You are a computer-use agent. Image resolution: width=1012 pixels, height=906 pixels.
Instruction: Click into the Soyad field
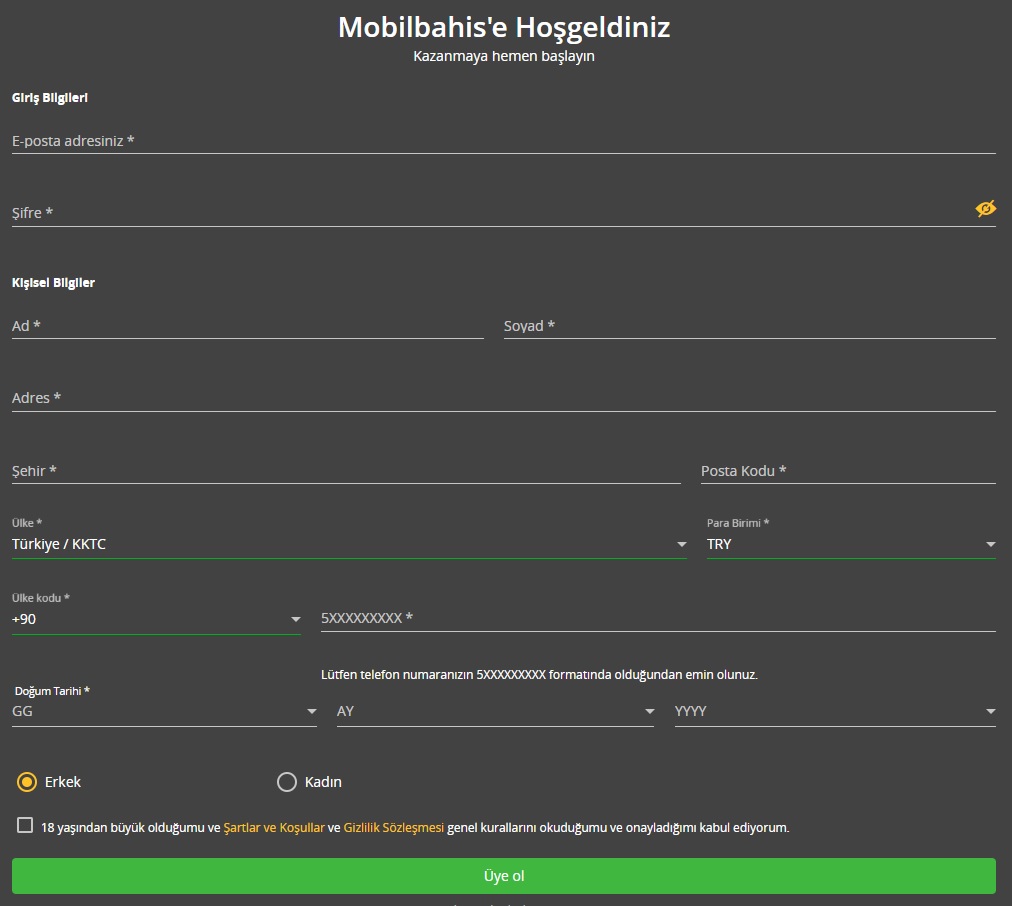750,326
